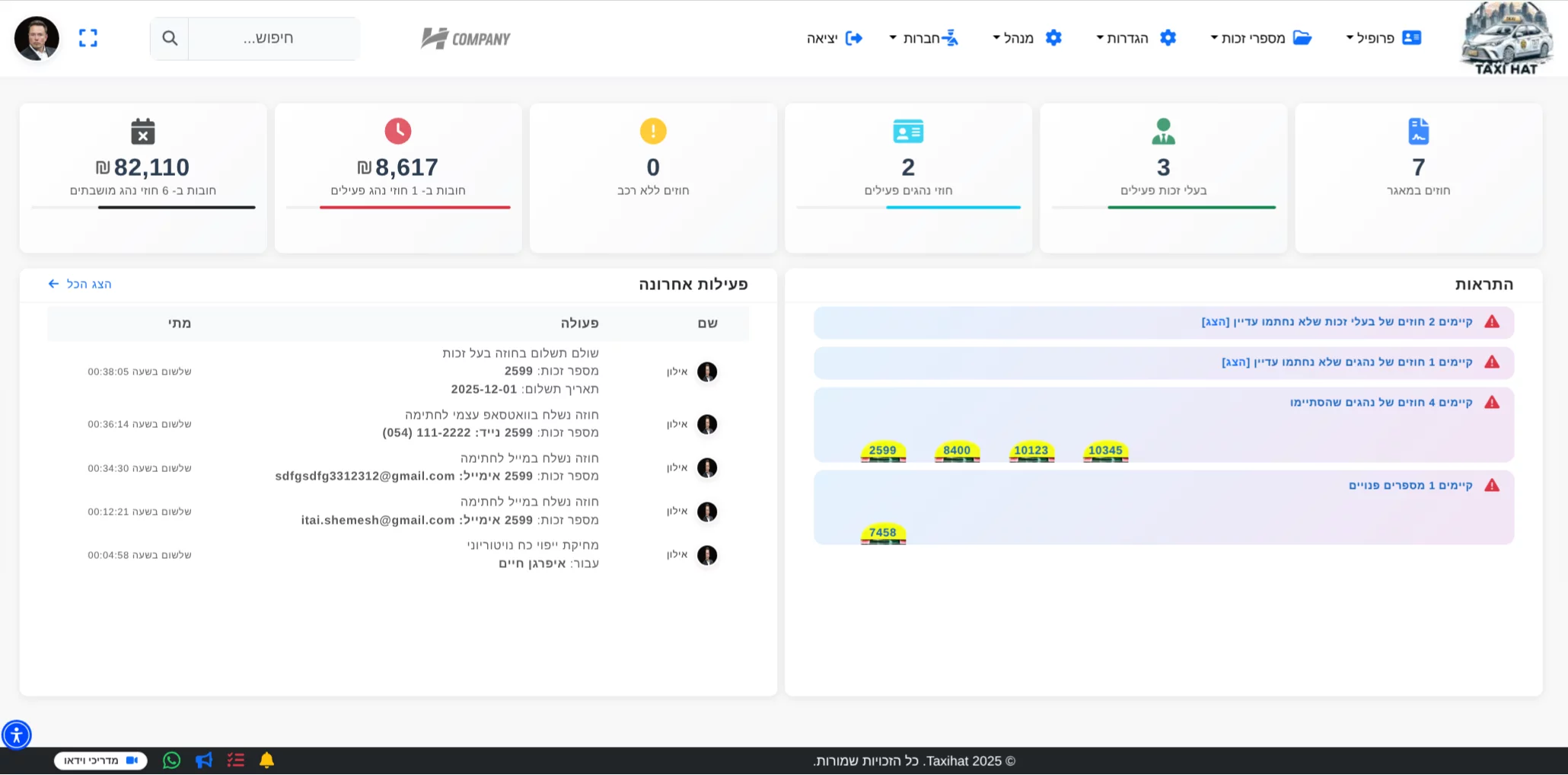The image size is (1568, 775).
Task: Select vacant number badge 7458
Action: 883,533
